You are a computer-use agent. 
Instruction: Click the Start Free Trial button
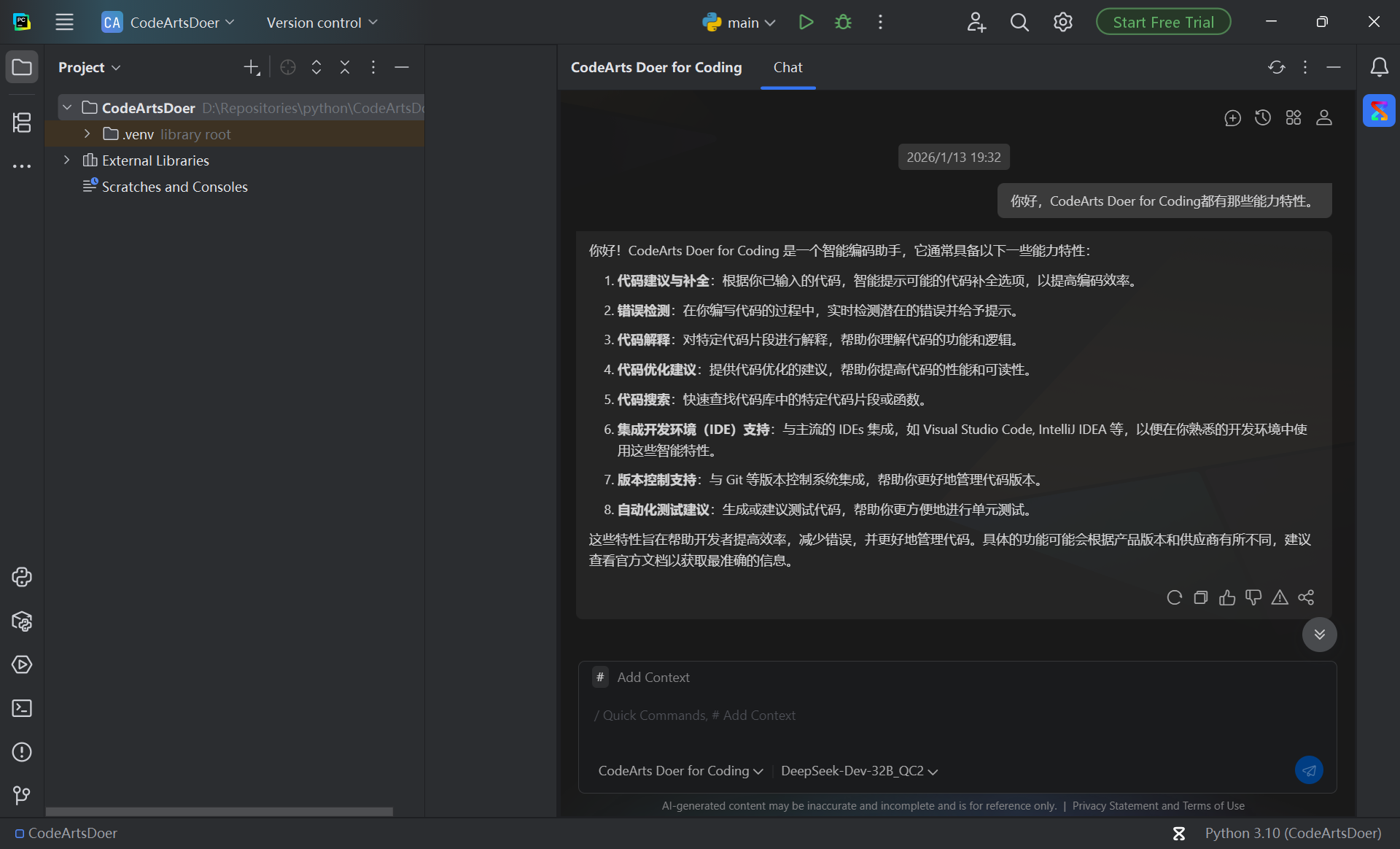point(1163,22)
